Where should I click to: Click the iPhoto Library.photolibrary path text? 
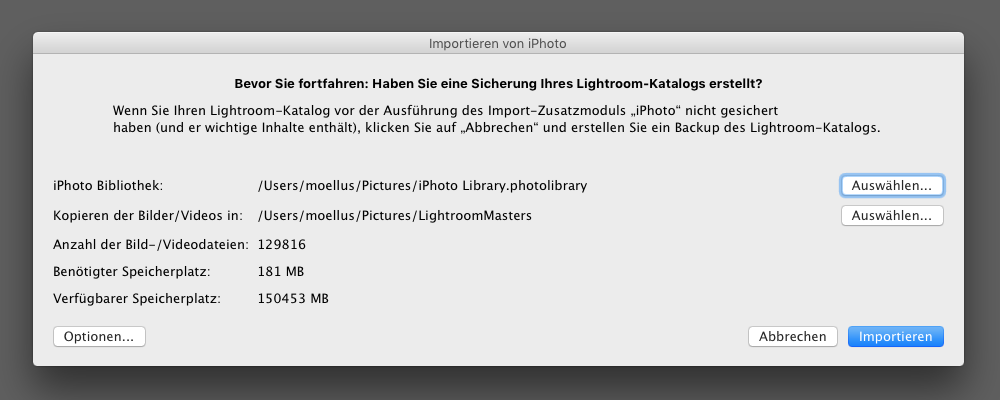coord(423,186)
